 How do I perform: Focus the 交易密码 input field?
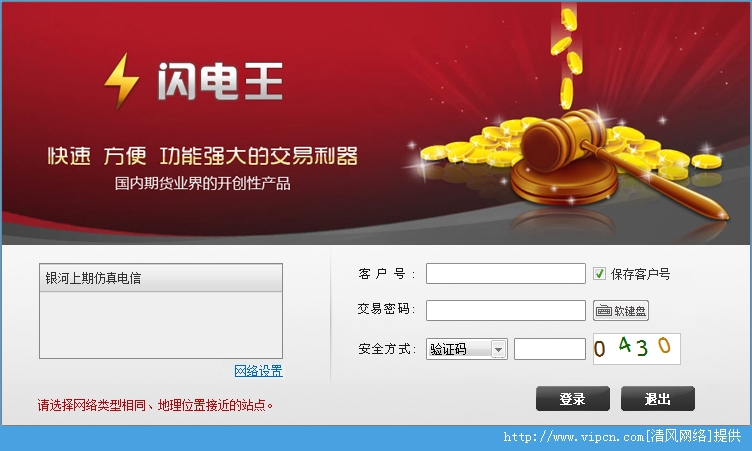(505, 310)
